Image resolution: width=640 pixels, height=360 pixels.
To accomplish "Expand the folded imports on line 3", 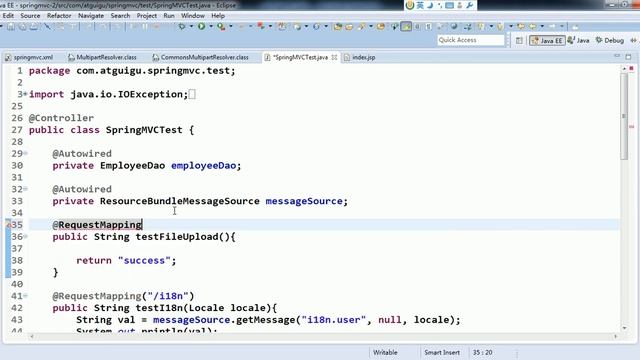I will coord(25,94).
